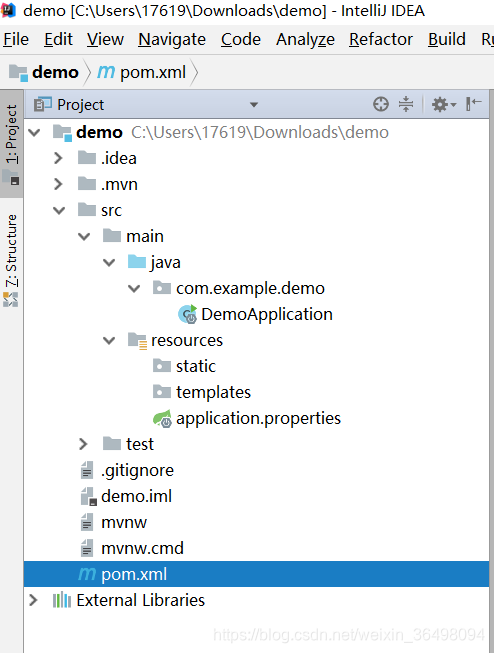Click the static folder icon
Screen dimensions: 494x653
162,366
